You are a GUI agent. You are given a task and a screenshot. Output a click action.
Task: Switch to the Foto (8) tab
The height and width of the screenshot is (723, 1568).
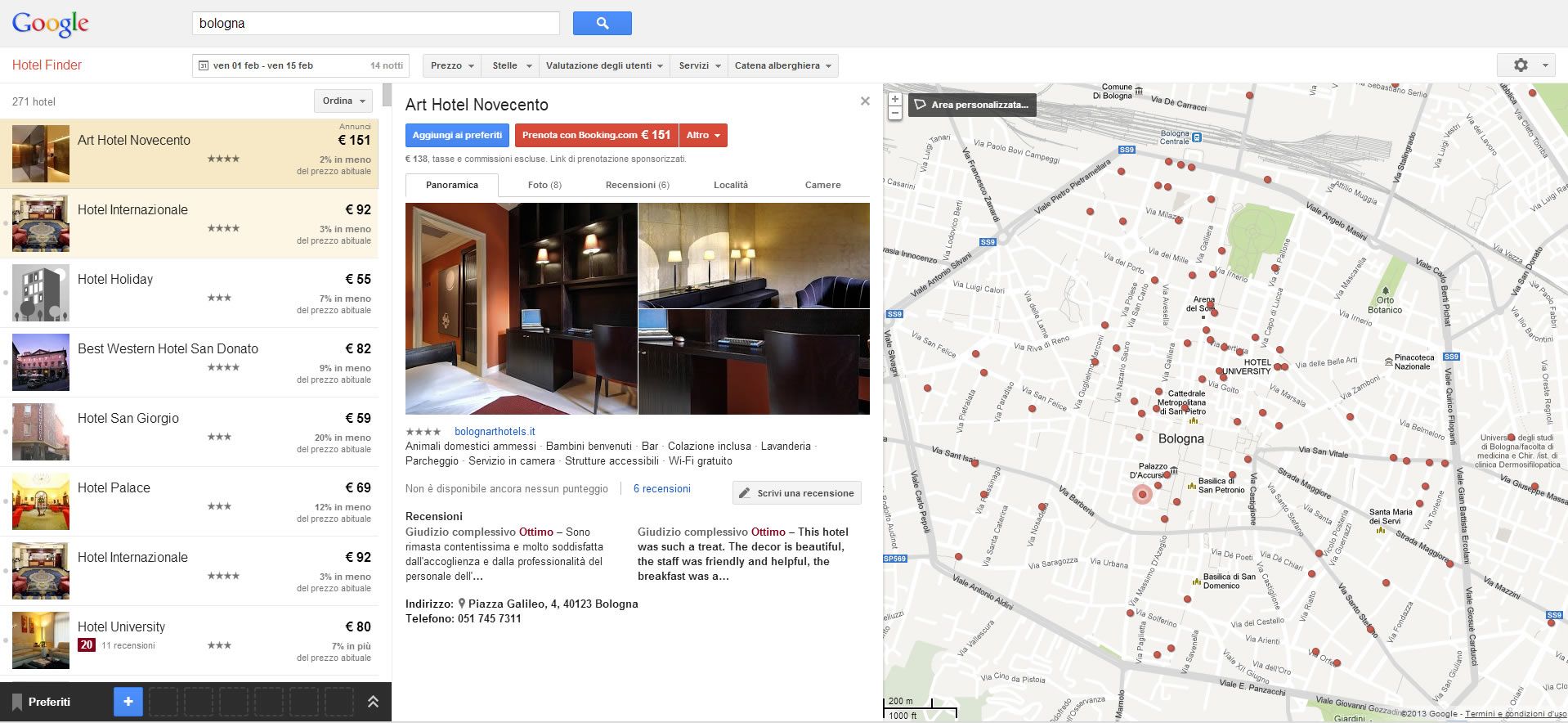(544, 185)
